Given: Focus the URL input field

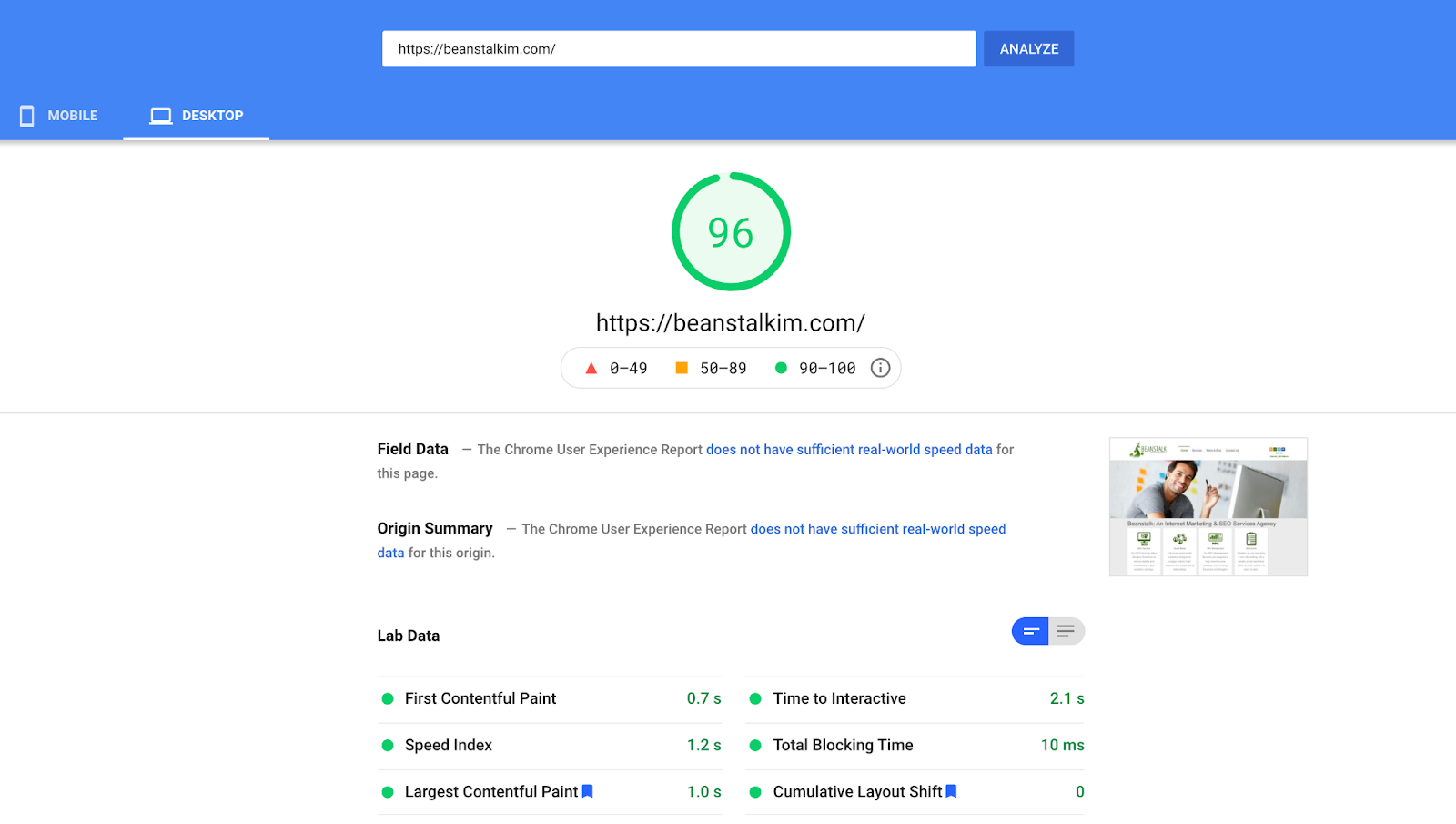Looking at the screenshot, I should (x=679, y=49).
